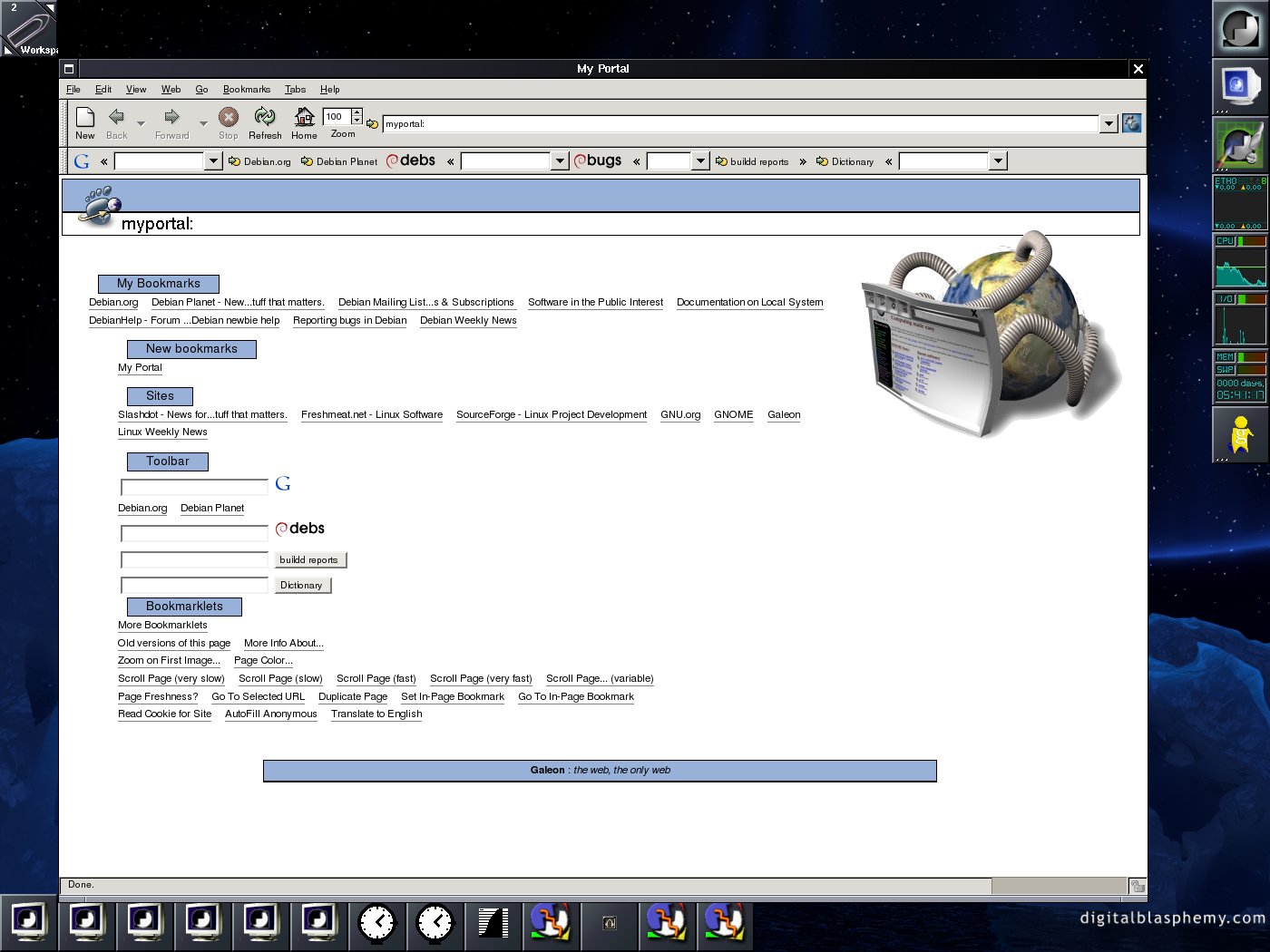
Task: Open the Go menu
Action: tap(201, 89)
